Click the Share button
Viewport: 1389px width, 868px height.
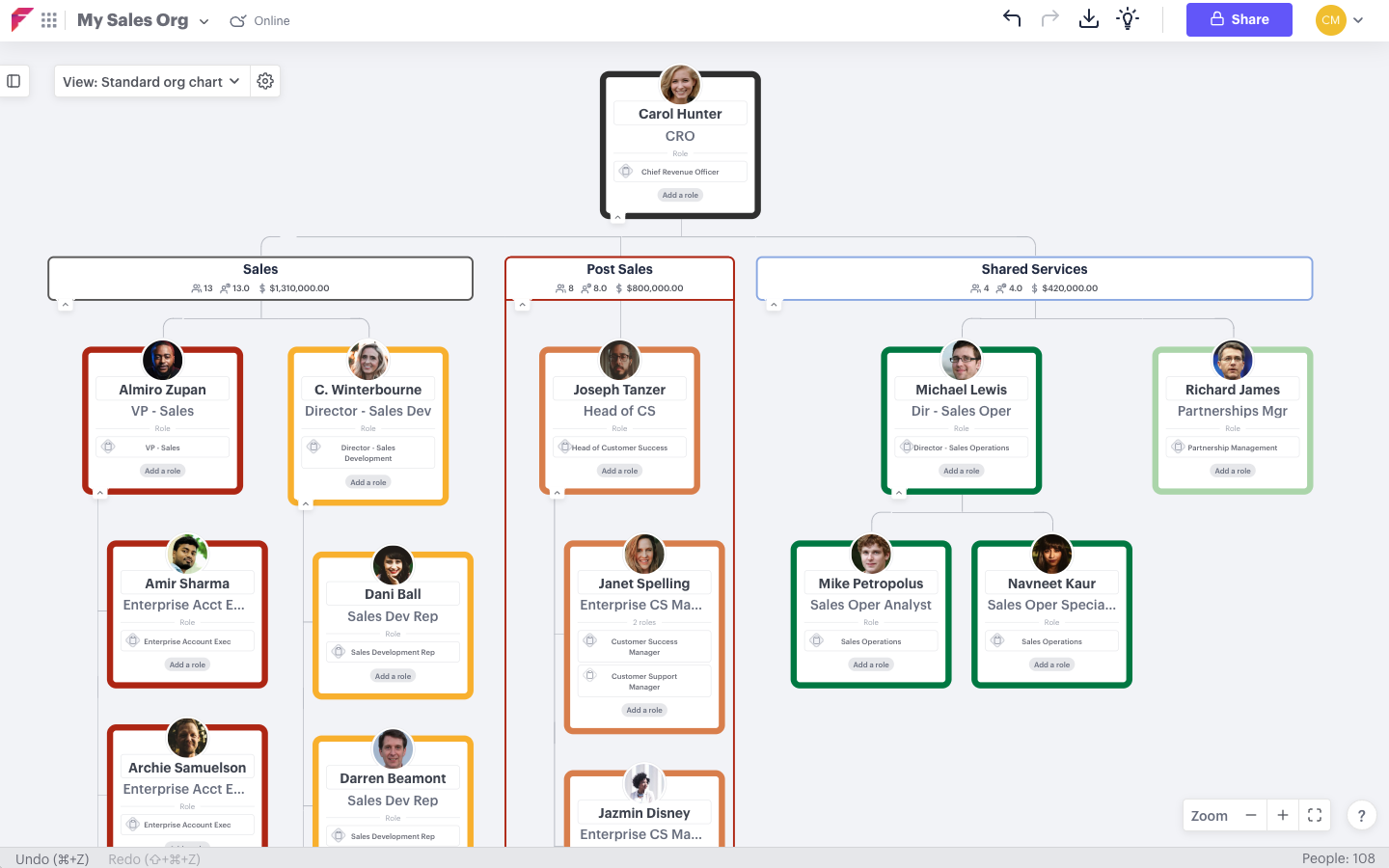point(1239,19)
